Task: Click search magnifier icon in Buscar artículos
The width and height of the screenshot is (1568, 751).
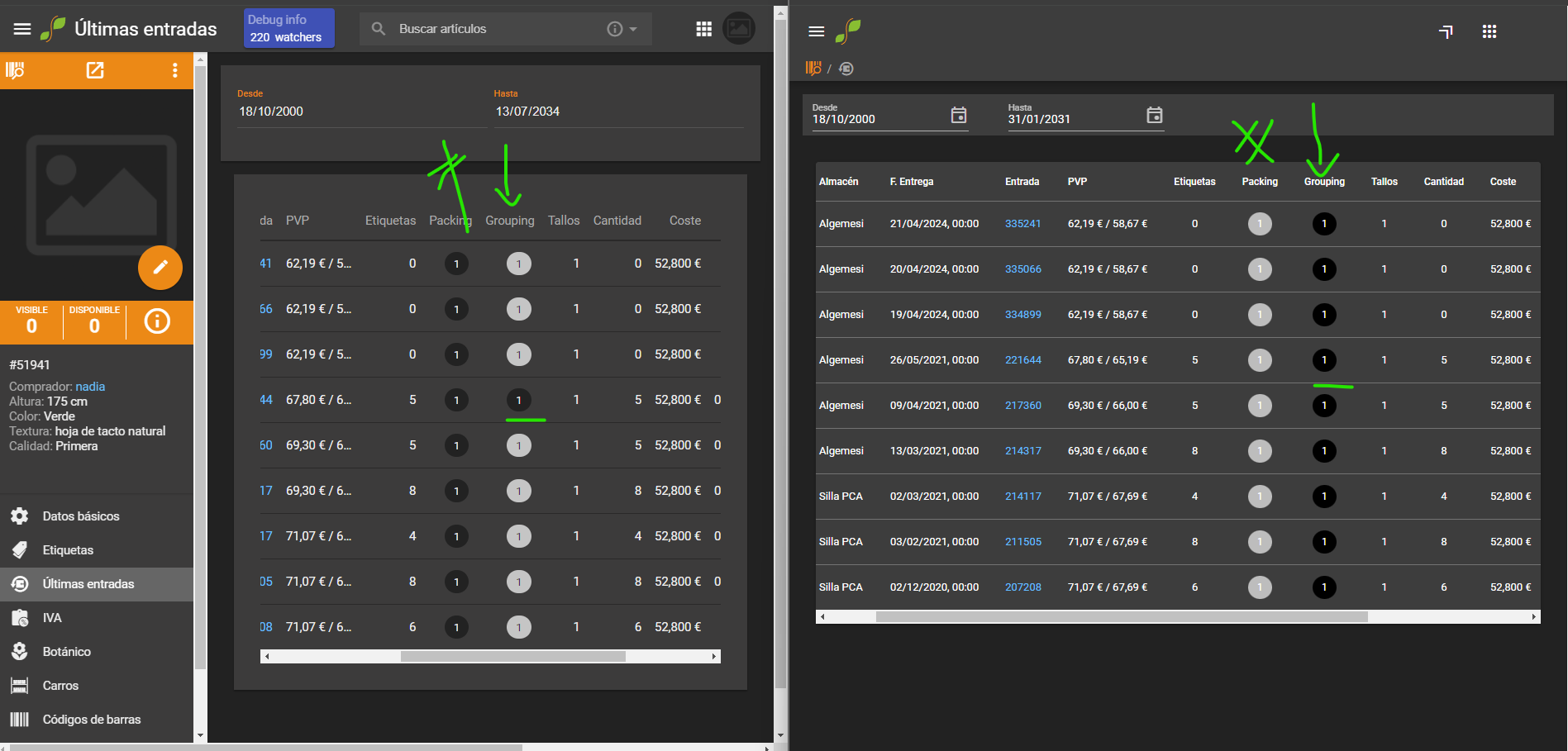Action: coord(379,29)
